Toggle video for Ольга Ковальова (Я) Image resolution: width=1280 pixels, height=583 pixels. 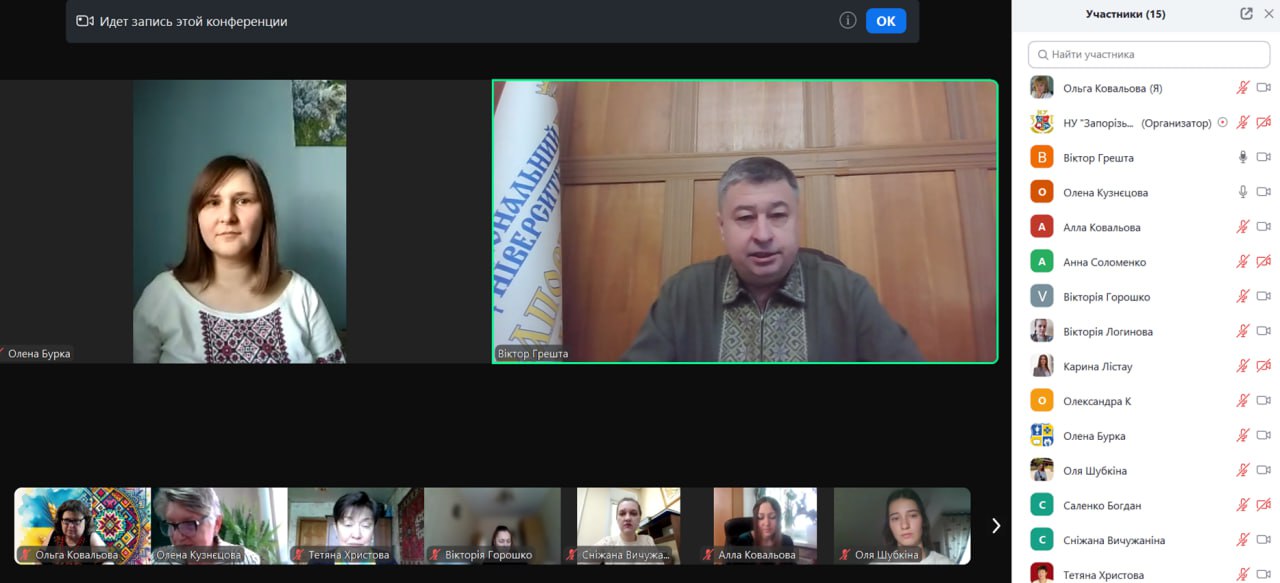pos(1263,88)
